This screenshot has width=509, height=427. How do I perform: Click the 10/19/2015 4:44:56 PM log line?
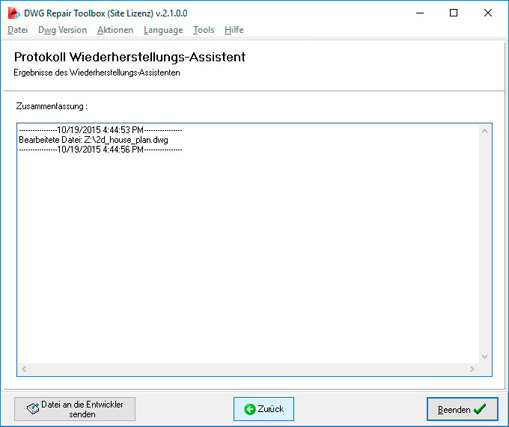(x=100, y=149)
